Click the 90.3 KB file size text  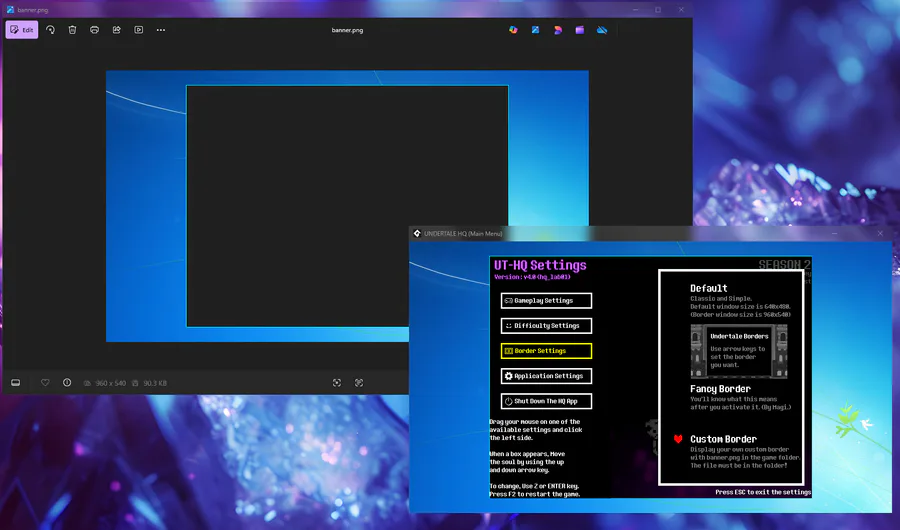point(155,383)
